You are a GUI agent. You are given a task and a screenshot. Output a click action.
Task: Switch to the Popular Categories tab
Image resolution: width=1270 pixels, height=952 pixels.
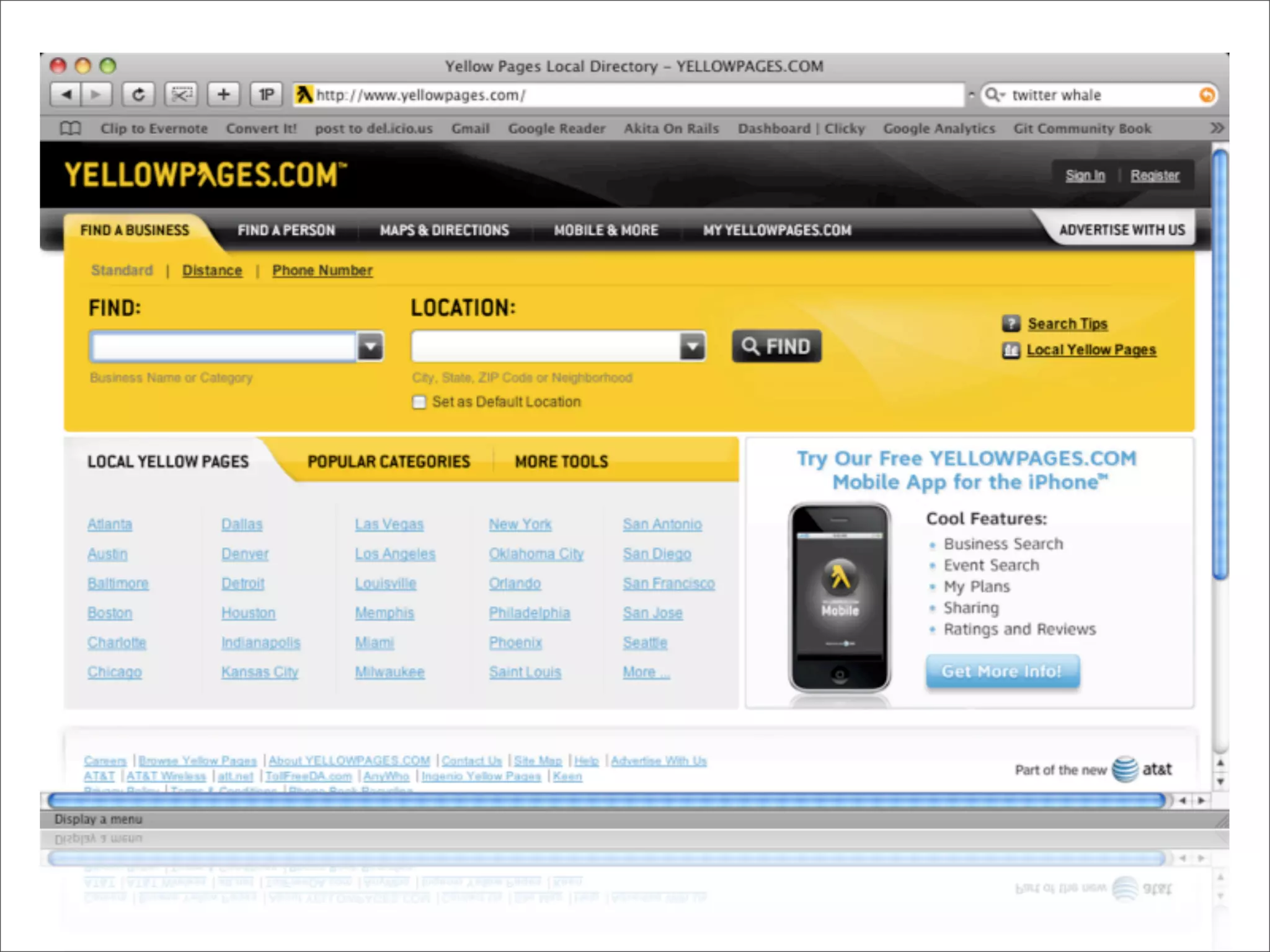coord(389,462)
